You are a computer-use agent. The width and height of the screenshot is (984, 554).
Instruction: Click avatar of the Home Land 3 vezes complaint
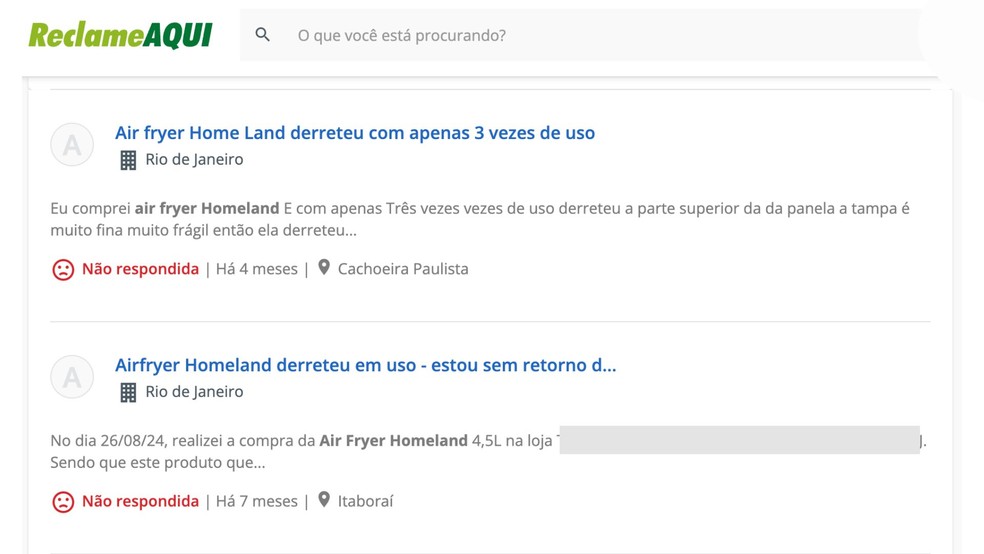[x=72, y=144]
